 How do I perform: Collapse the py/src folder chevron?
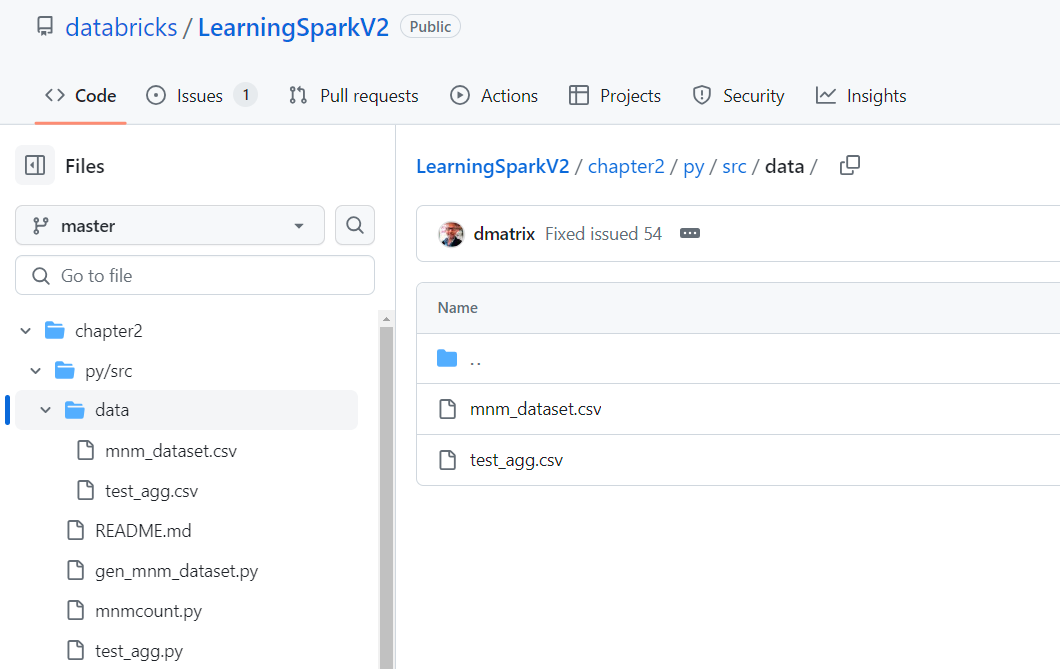[36, 370]
